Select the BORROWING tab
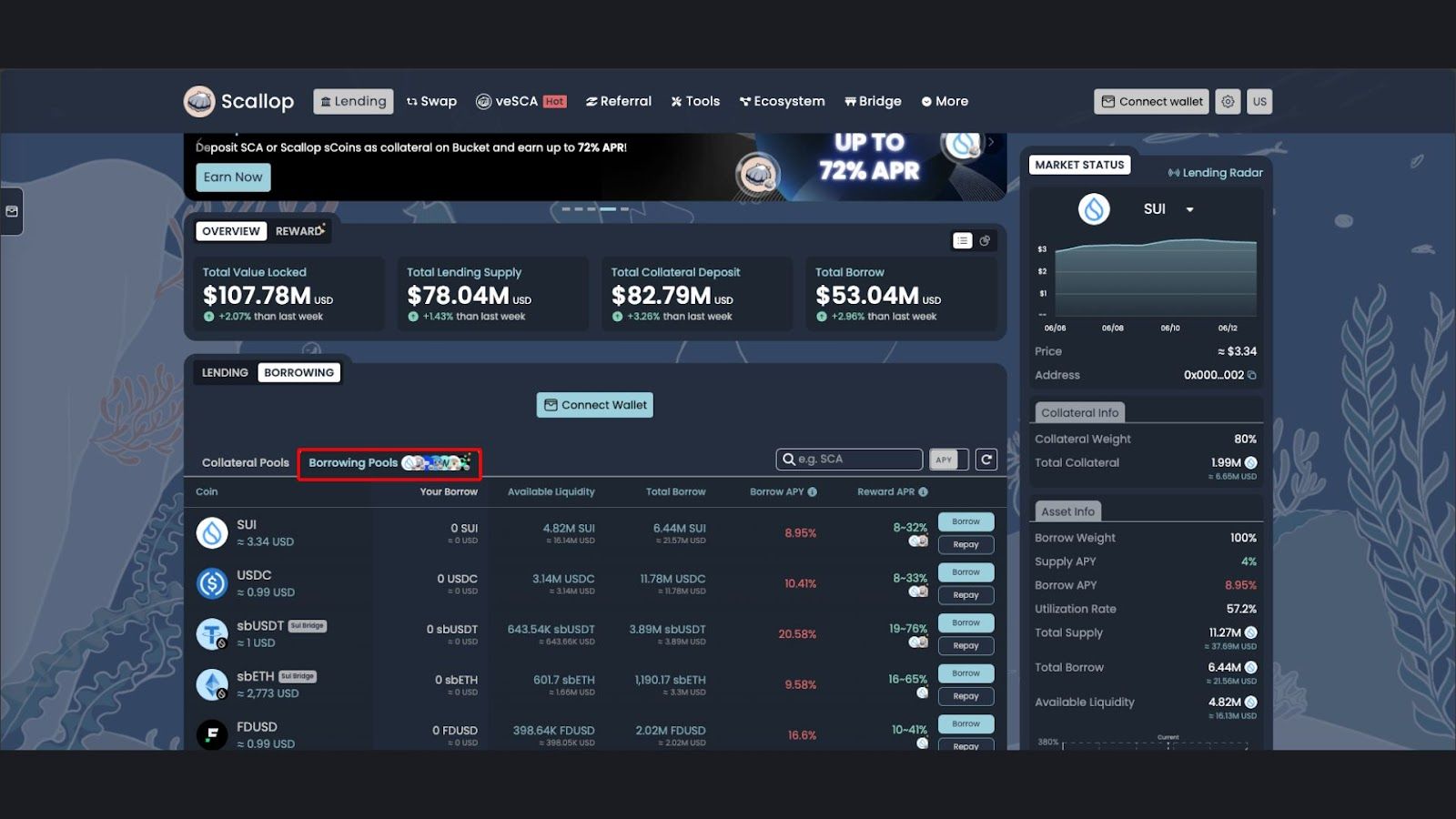The width and height of the screenshot is (1456, 819). [298, 372]
